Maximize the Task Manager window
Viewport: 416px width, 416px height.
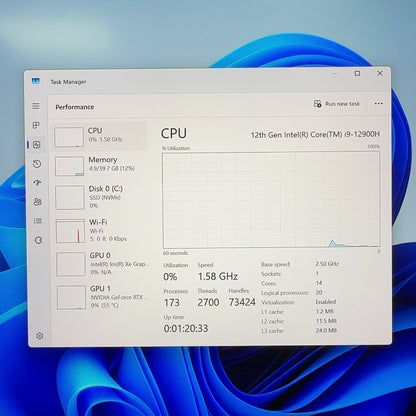tap(357, 73)
